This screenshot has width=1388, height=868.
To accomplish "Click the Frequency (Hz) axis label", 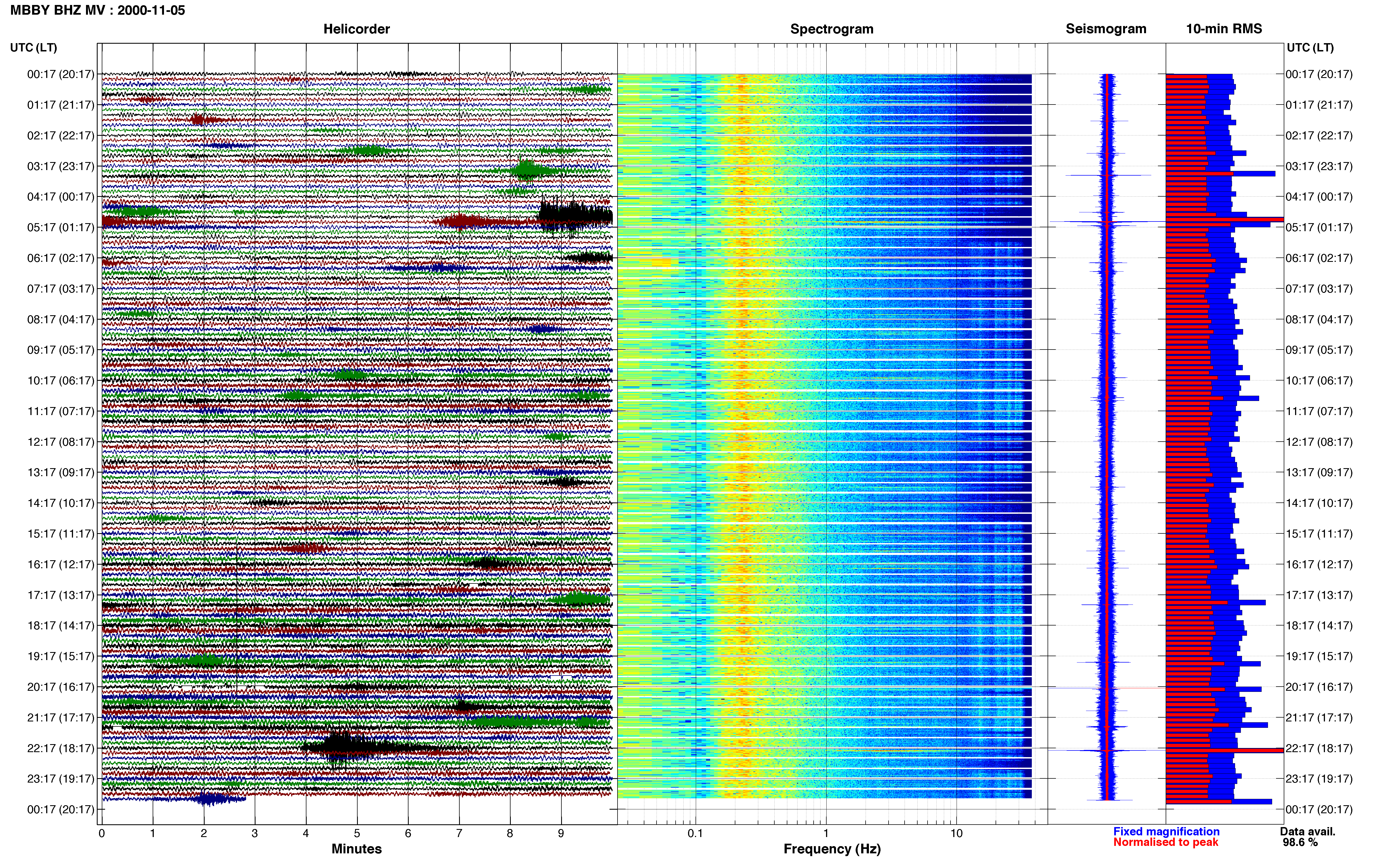I will tap(832, 848).
